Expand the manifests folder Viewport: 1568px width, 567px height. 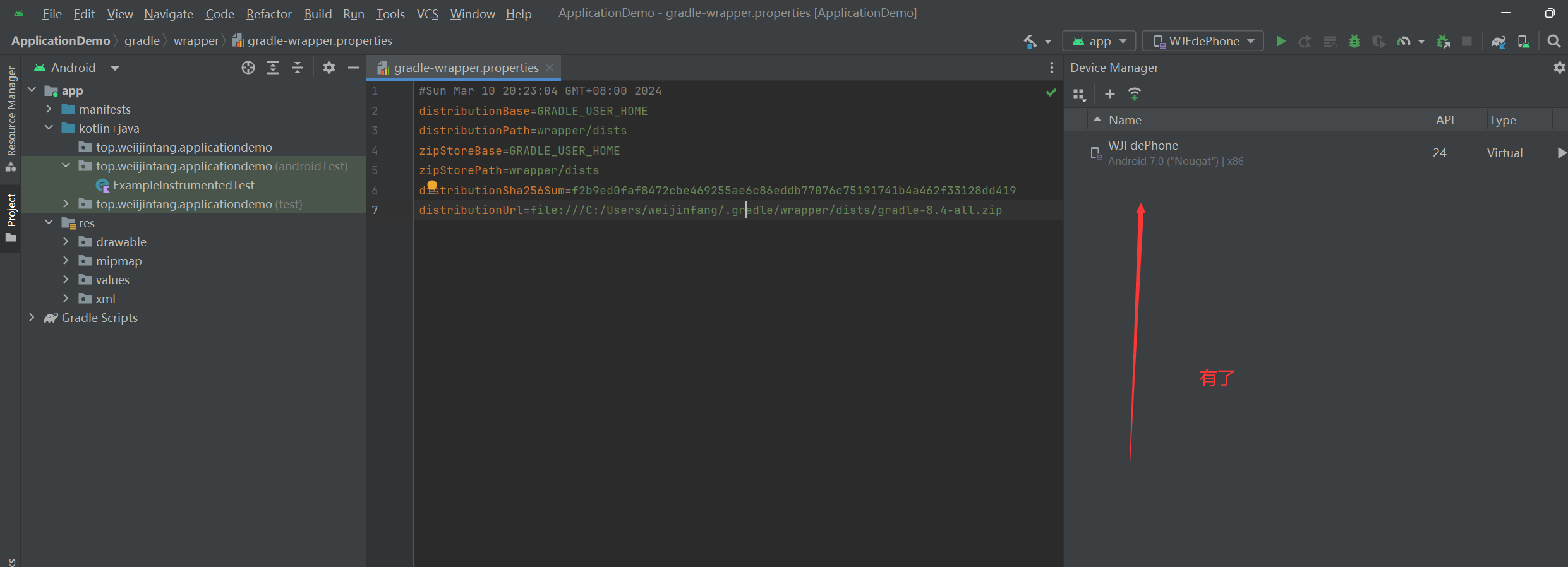(x=49, y=109)
